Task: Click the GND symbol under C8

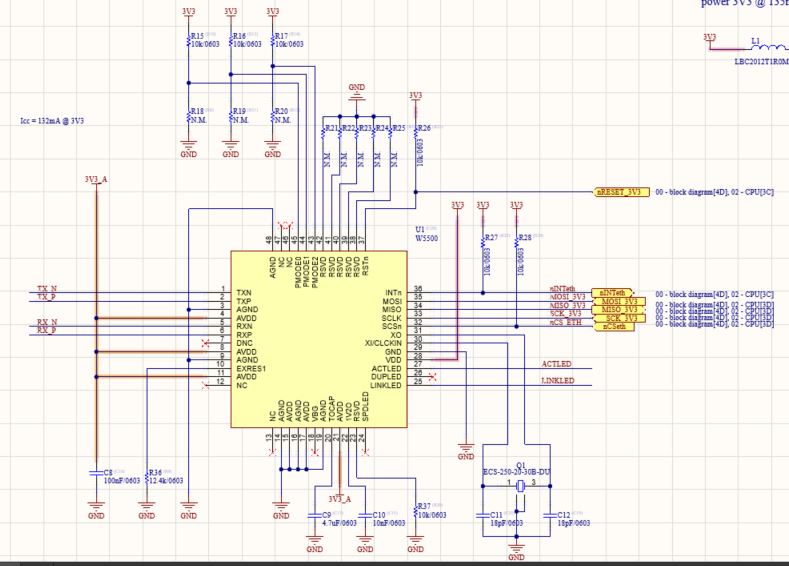Action: 96,510
